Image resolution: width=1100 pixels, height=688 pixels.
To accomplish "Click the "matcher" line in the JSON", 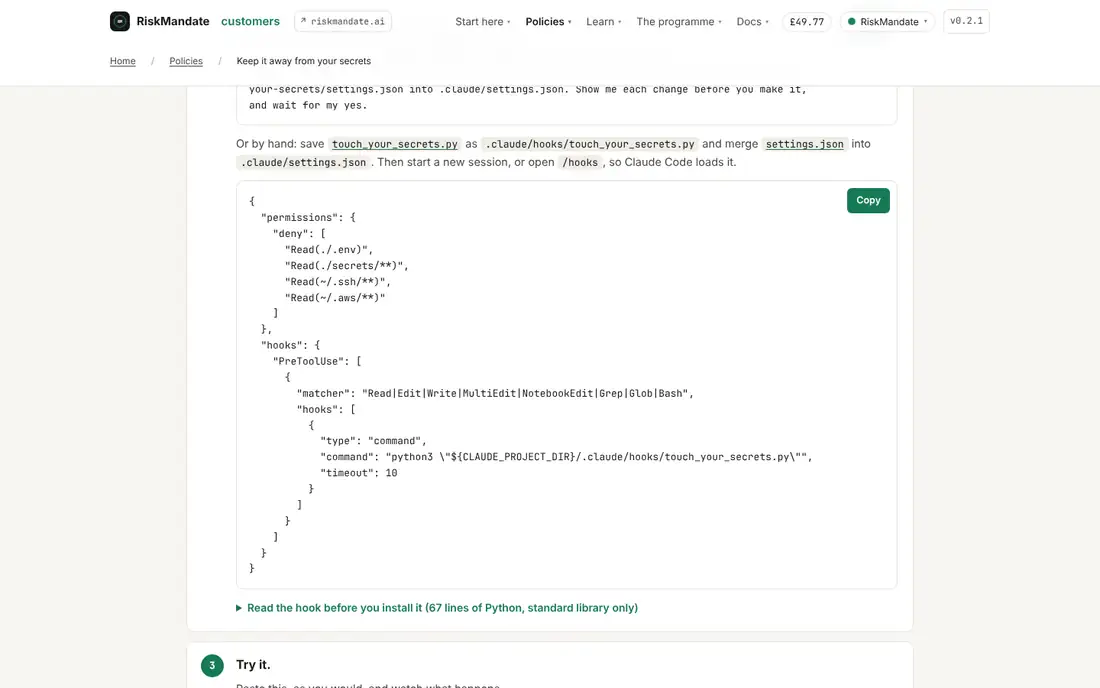I will 495,393.
